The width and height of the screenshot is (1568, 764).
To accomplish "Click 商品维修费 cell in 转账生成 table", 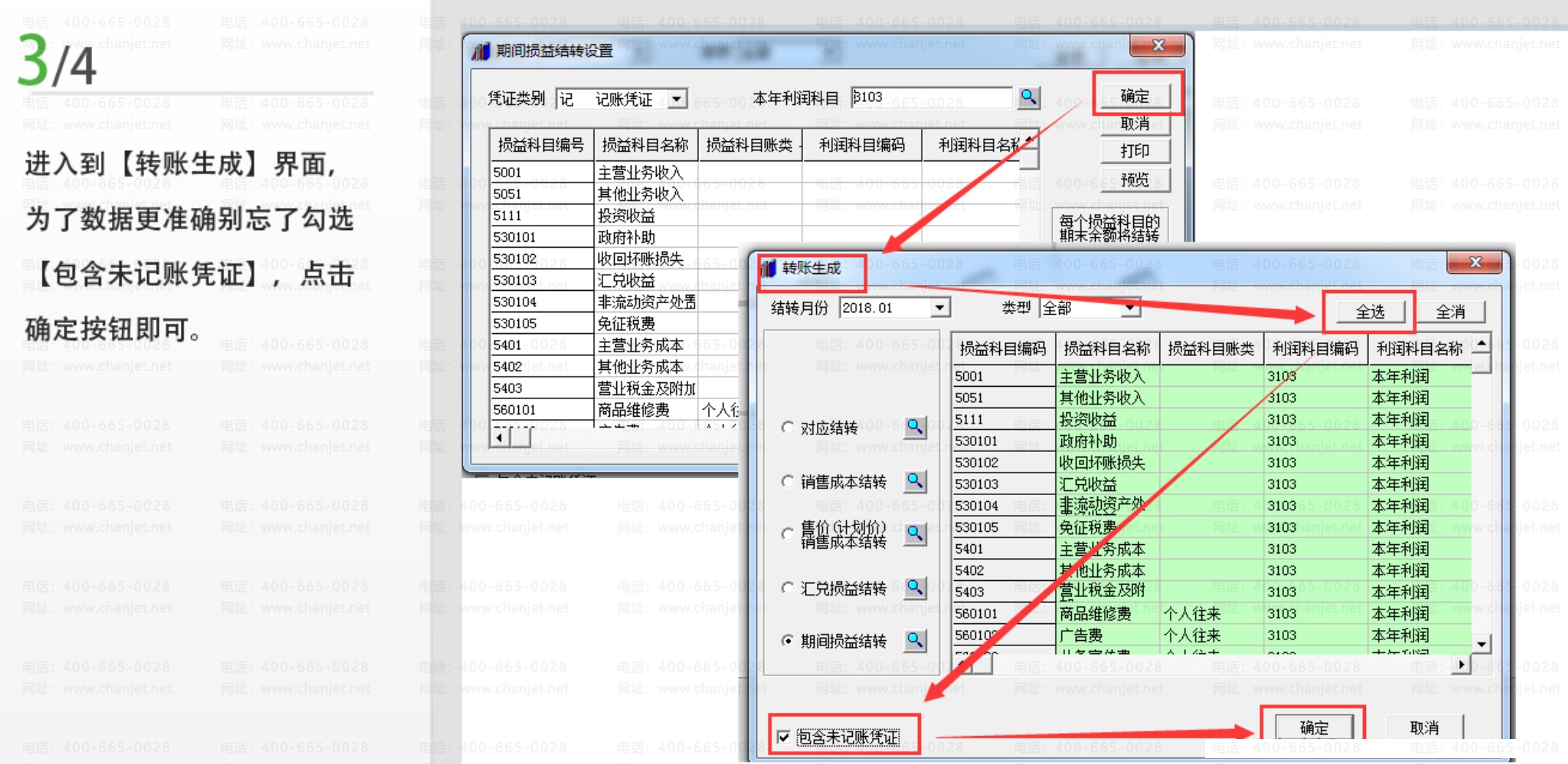I will pos(1108,614).
